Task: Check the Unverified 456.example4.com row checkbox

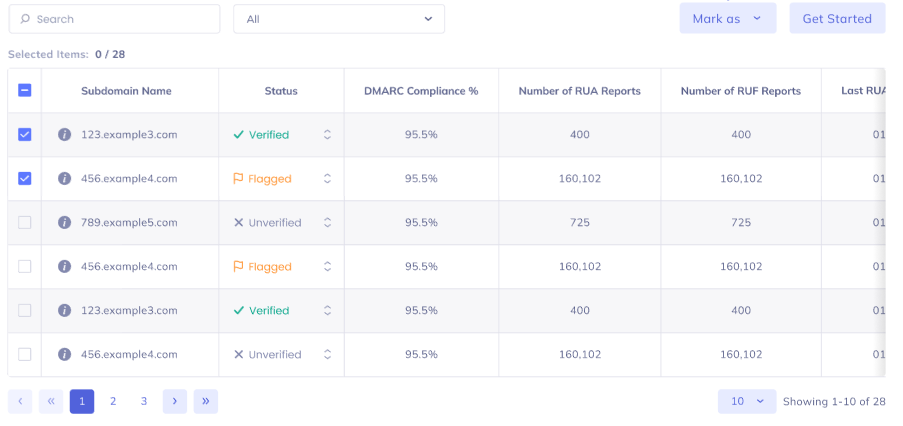Action: tap(25, 354)
